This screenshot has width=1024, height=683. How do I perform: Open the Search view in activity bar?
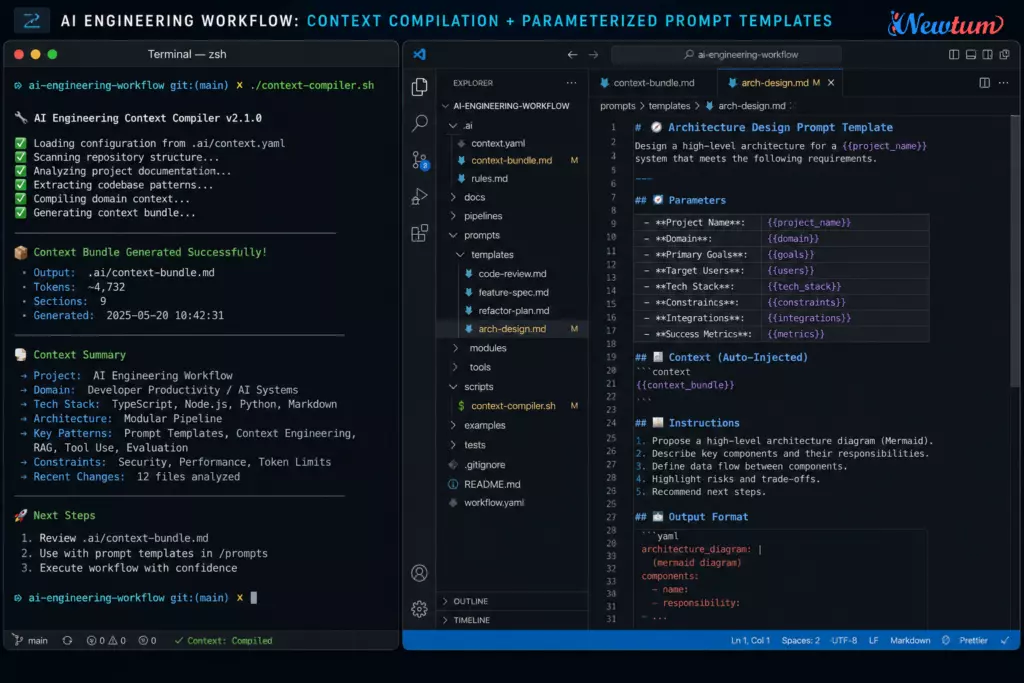pos(420,123)
